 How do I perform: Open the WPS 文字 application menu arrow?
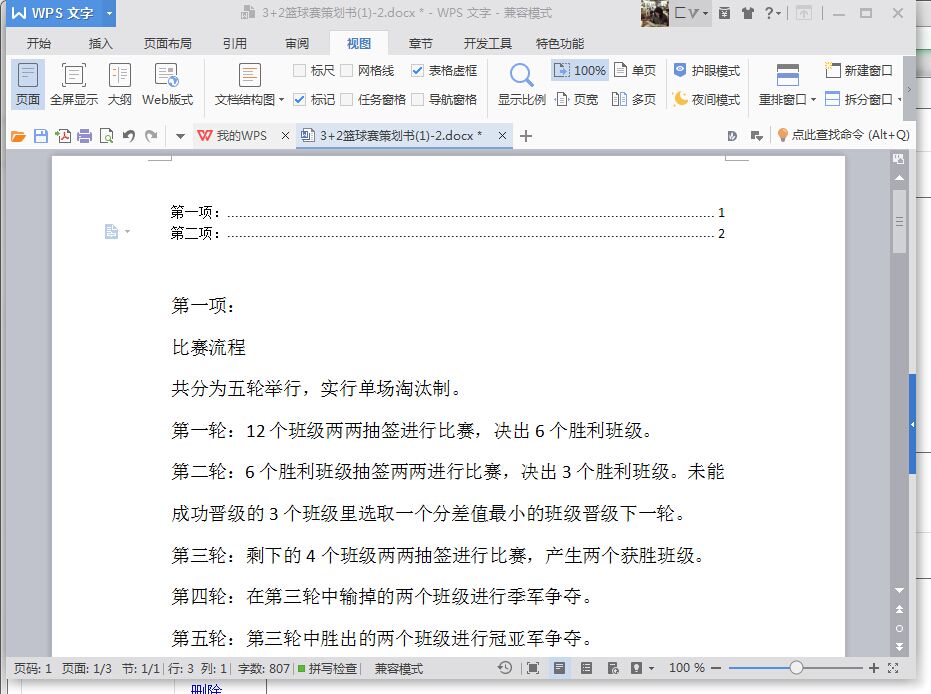click(109, 13)
